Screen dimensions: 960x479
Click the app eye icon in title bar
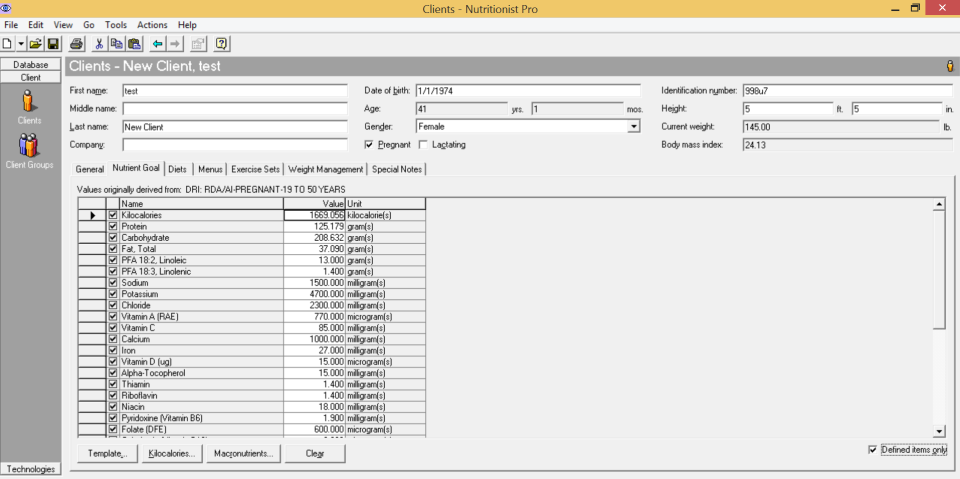8,8
